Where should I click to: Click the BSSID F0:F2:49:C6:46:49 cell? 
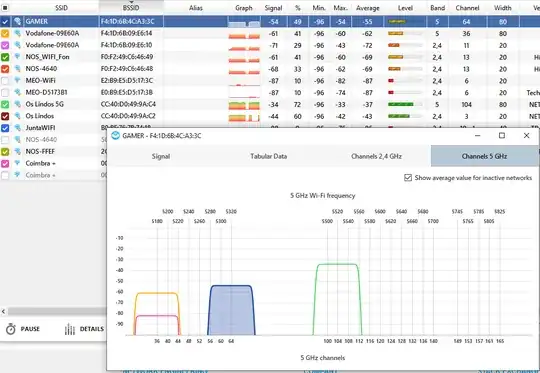127,57
